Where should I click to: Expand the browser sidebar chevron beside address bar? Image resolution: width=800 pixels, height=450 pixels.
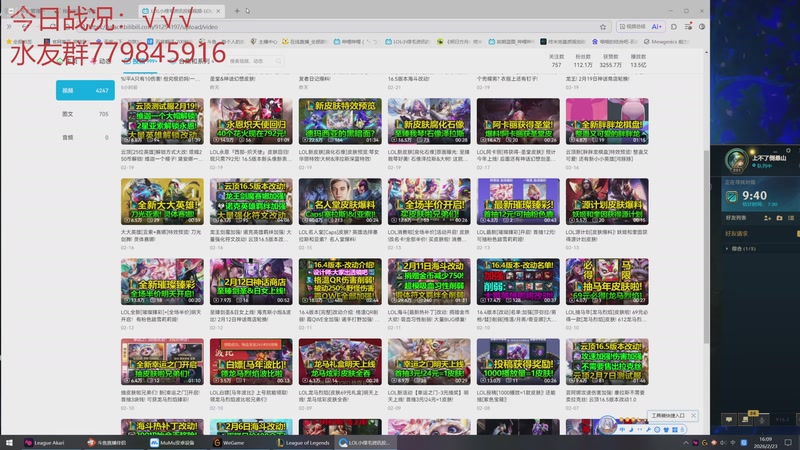[x=9, y=27]
